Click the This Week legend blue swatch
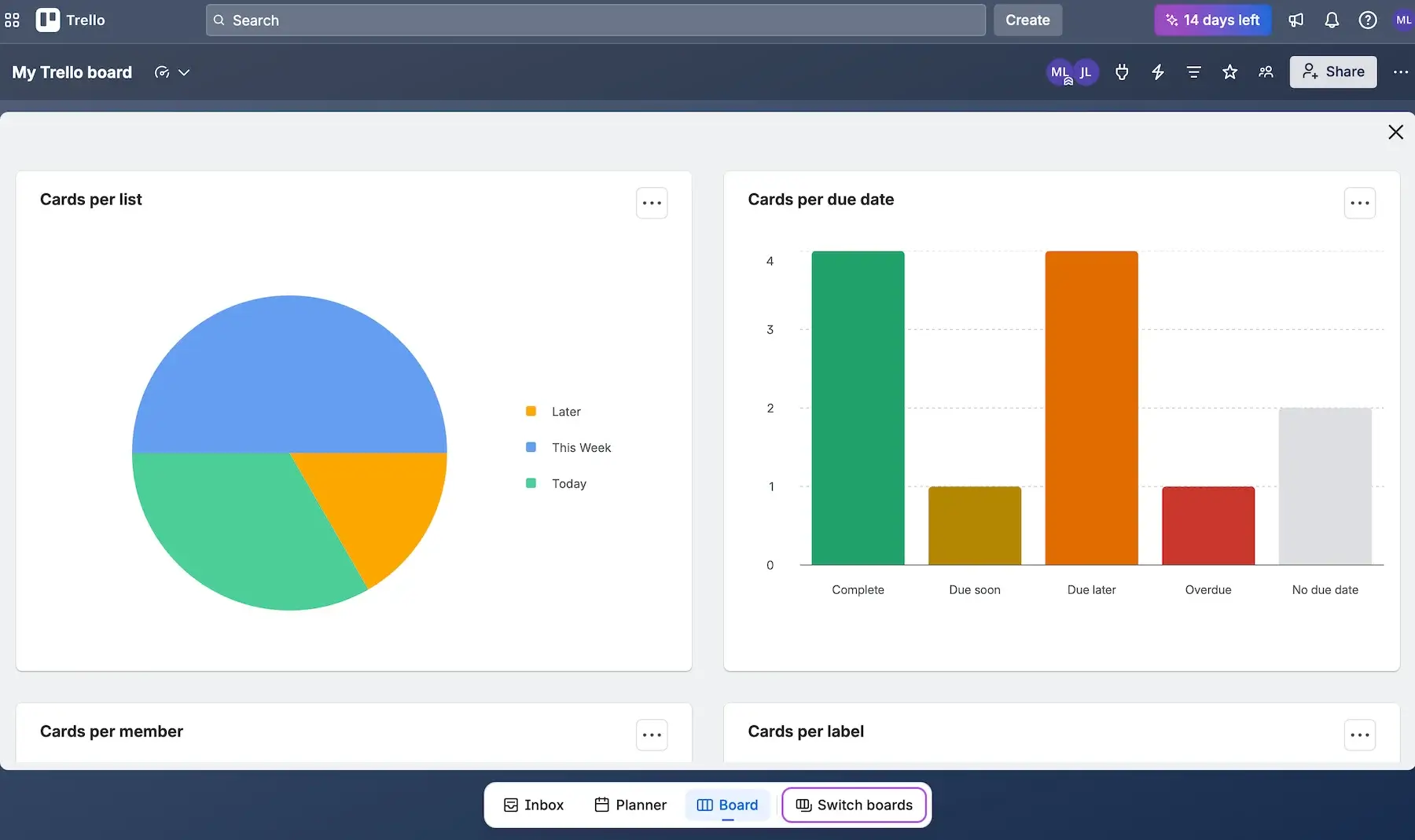This screenshot has width=1415, height=840. [531, 447]
